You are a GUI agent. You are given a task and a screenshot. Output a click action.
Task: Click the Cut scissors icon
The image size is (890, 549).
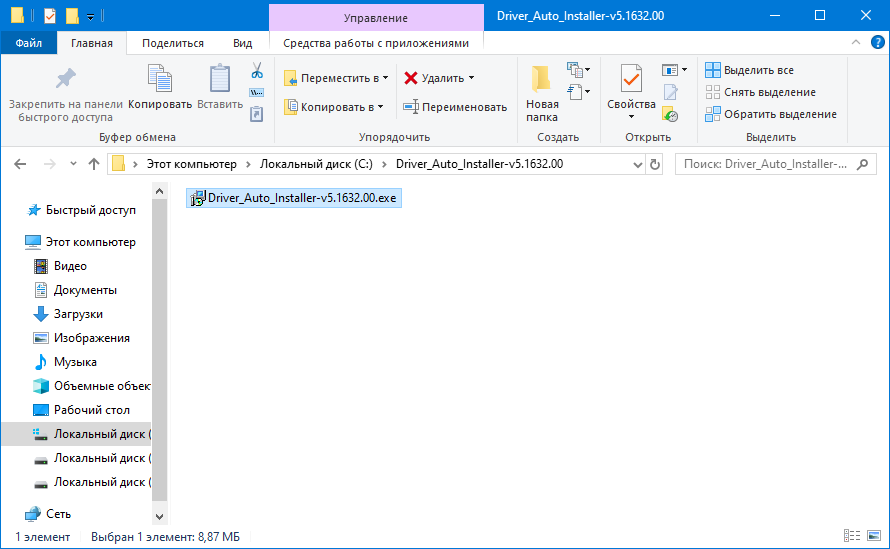pos(257,71)
